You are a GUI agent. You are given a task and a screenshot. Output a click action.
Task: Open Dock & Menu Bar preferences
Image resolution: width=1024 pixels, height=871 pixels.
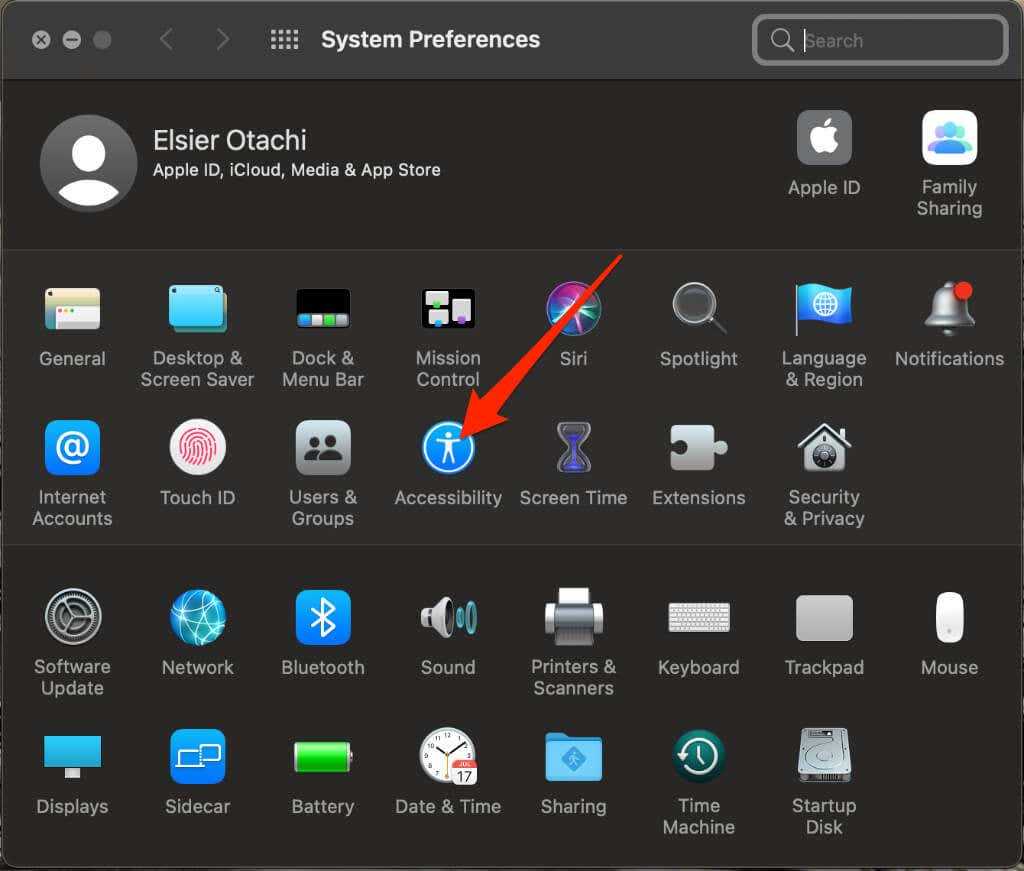point(322,309)
